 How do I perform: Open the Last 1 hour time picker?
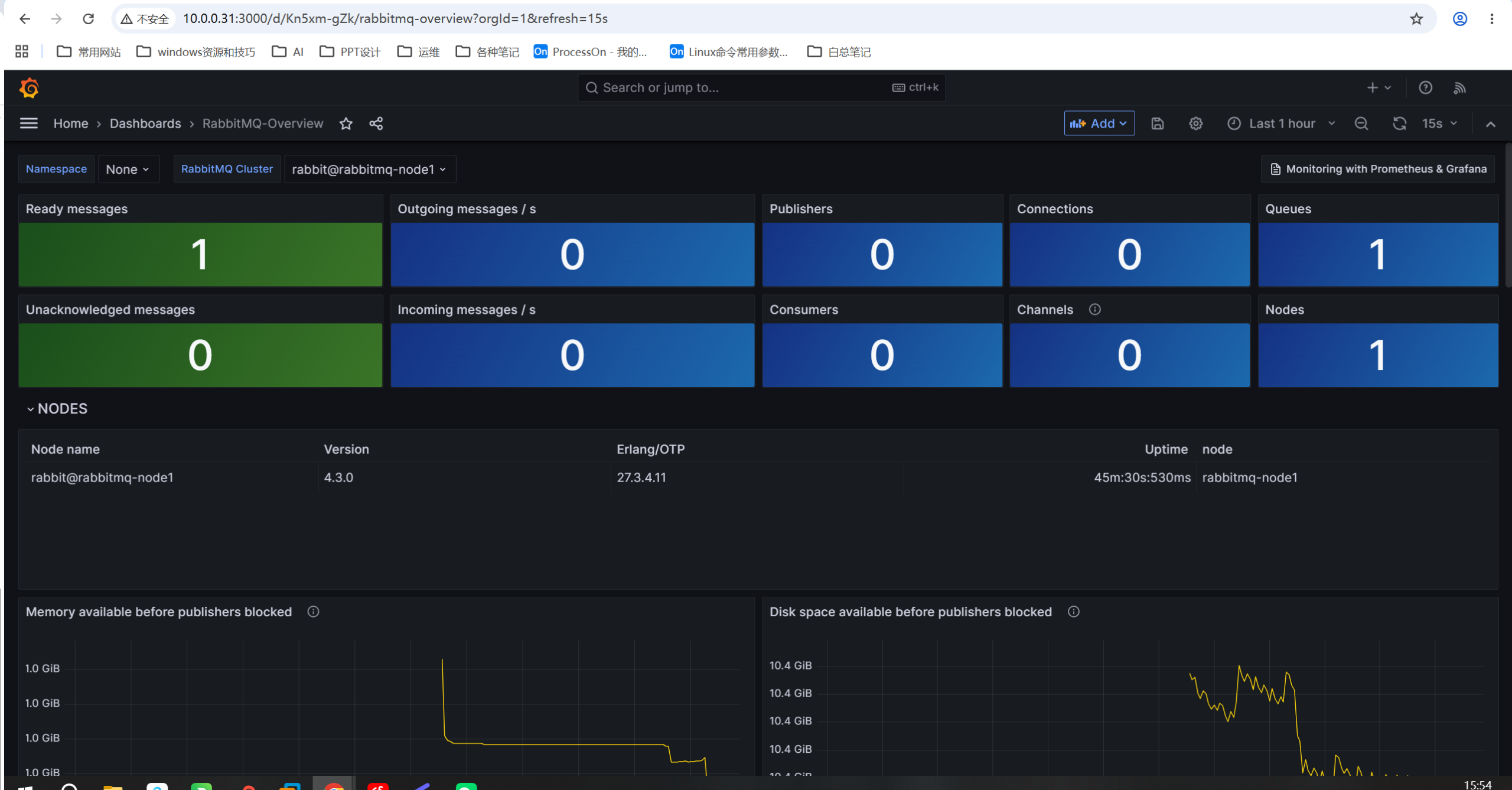[1282, 123]
